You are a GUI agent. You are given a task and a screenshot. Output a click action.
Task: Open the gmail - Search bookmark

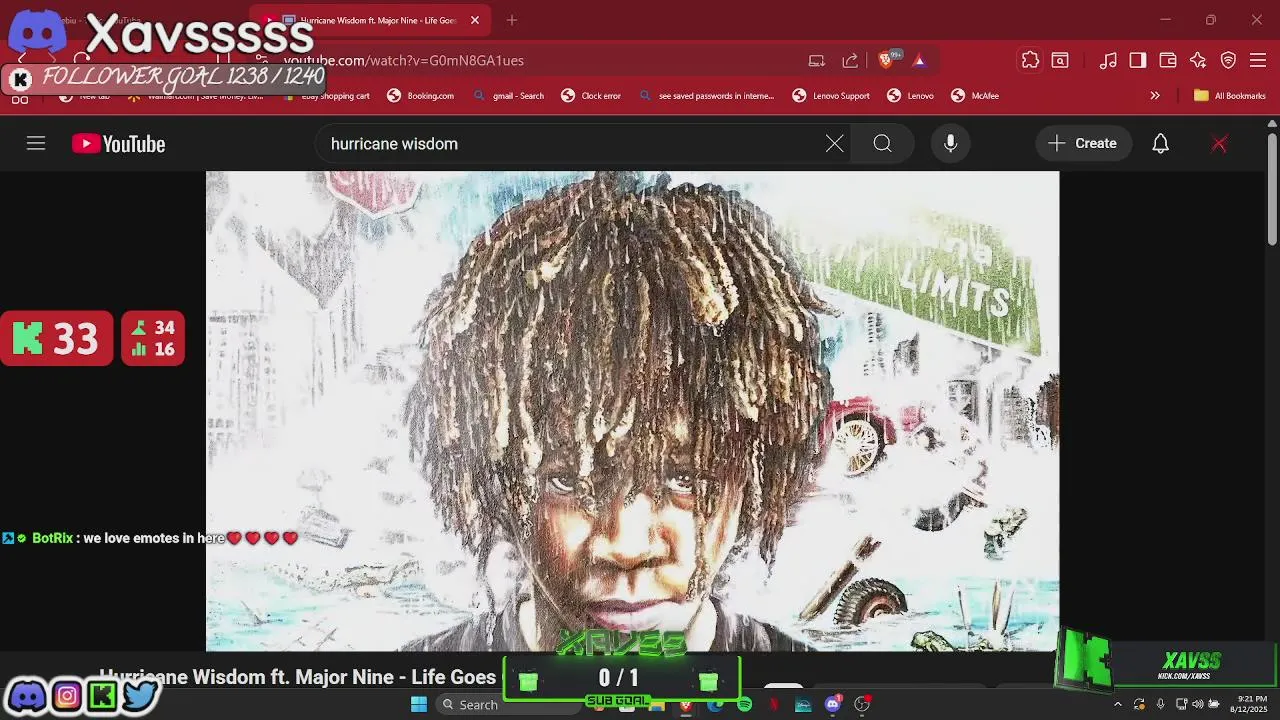point(509,96)
